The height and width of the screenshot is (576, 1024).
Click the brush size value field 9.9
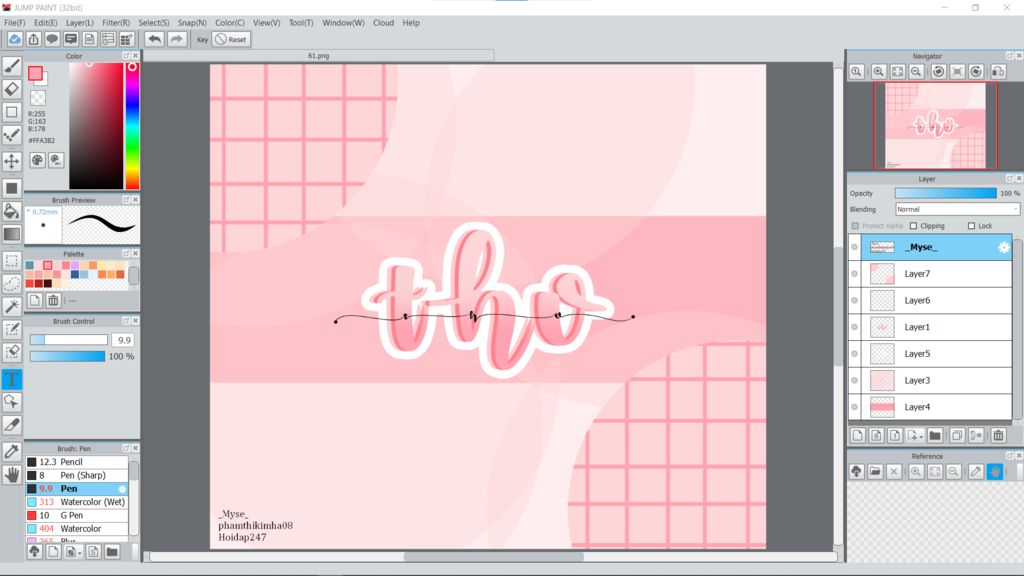pos(123,340)
